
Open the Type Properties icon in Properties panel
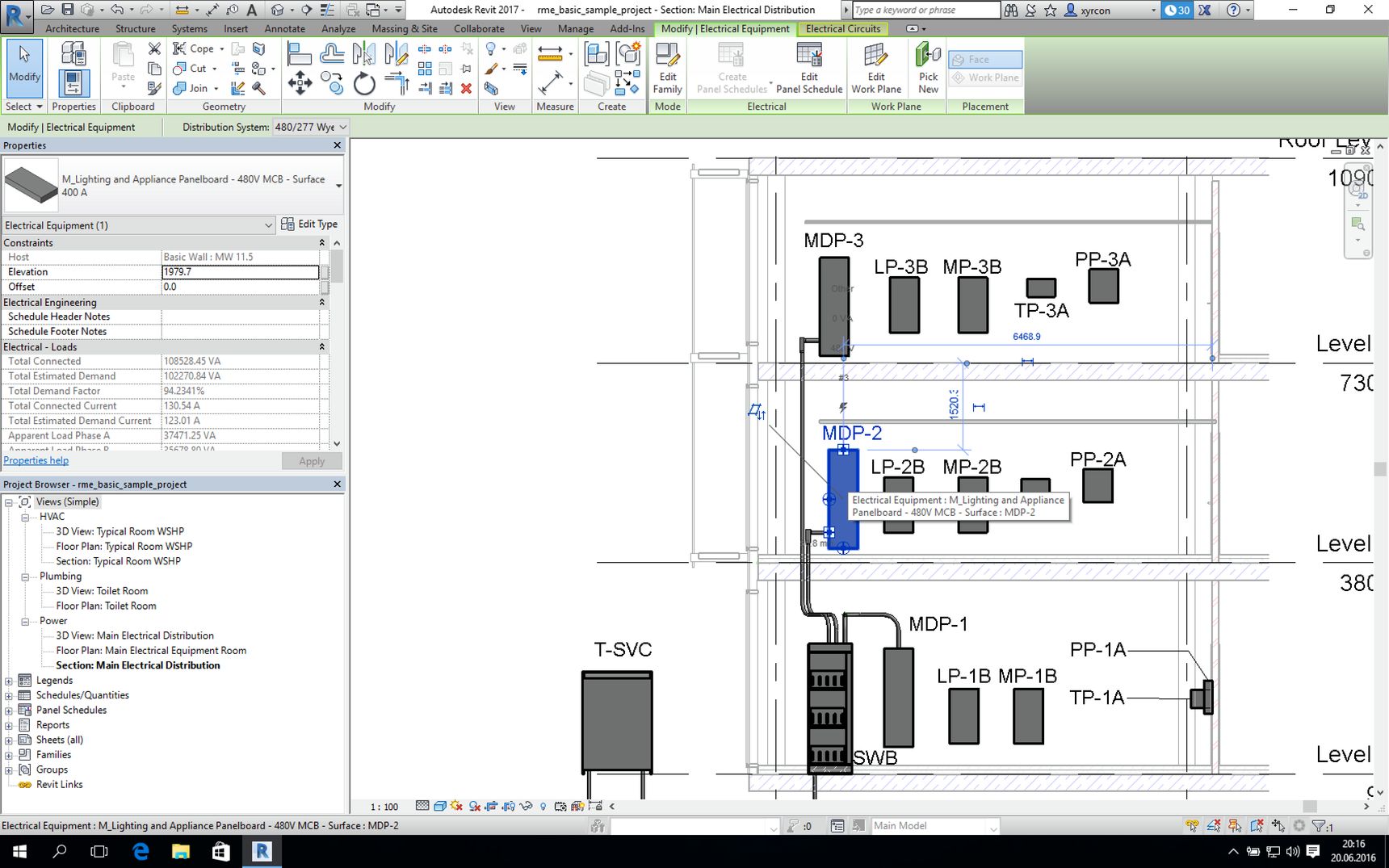pos(73,54)
